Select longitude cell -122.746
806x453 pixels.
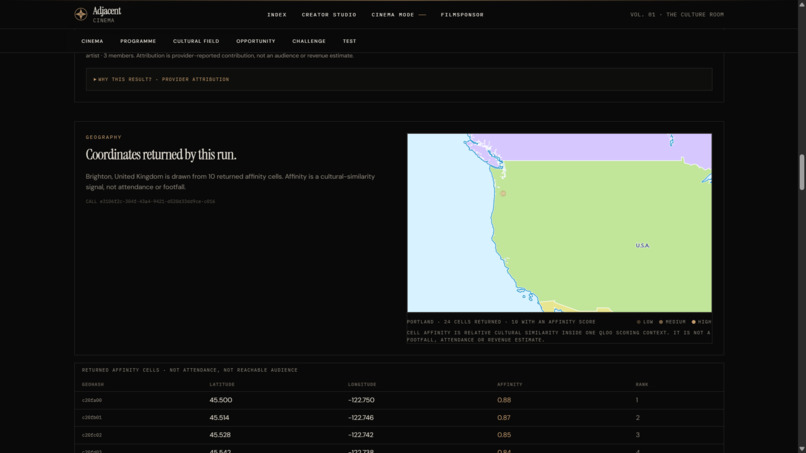click(360, 418)
